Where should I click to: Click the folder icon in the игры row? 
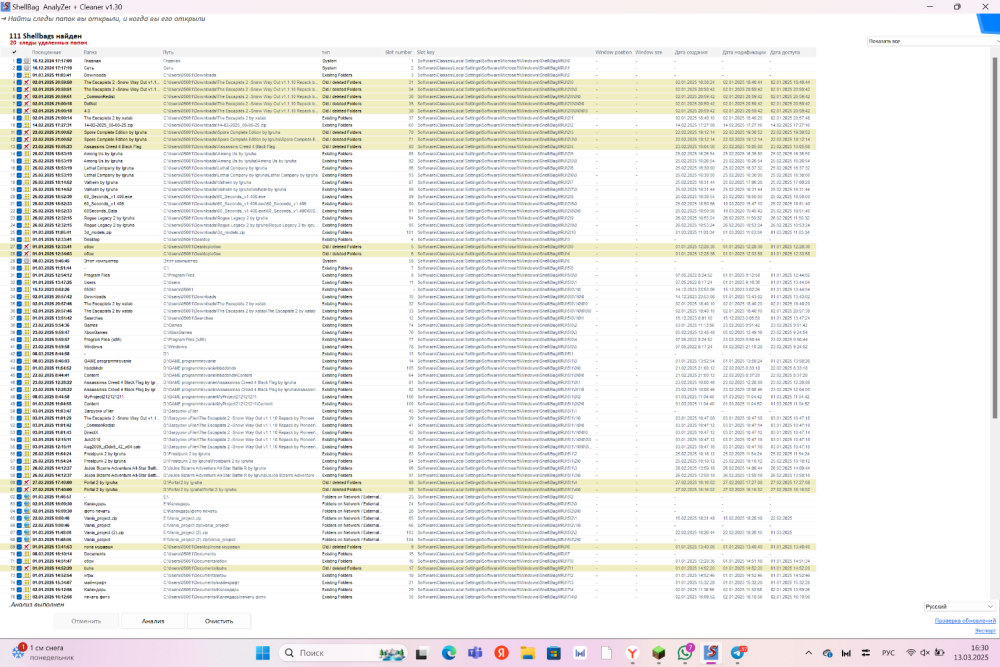[26, 575]
